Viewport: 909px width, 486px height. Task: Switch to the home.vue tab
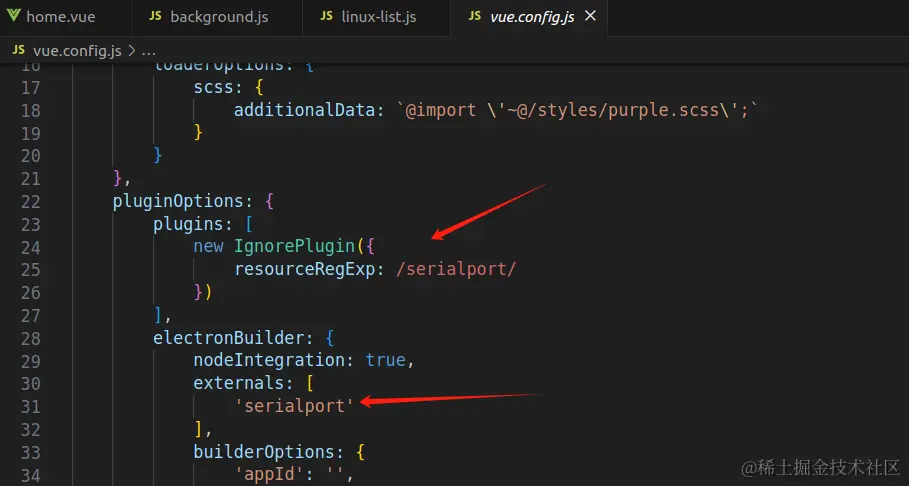pyautogui.click(x=60, y=16)
